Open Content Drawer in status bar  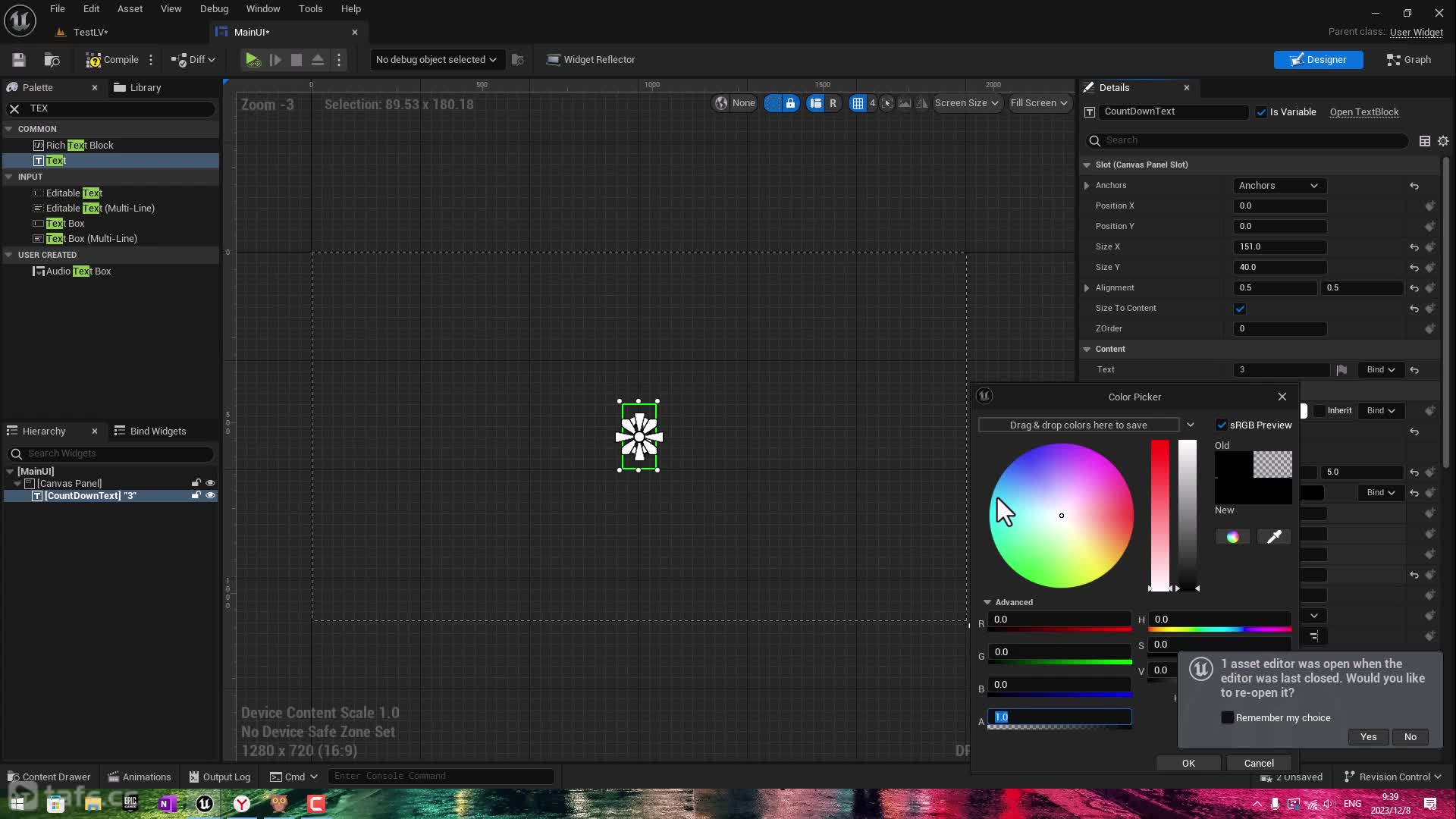[49, 777]
